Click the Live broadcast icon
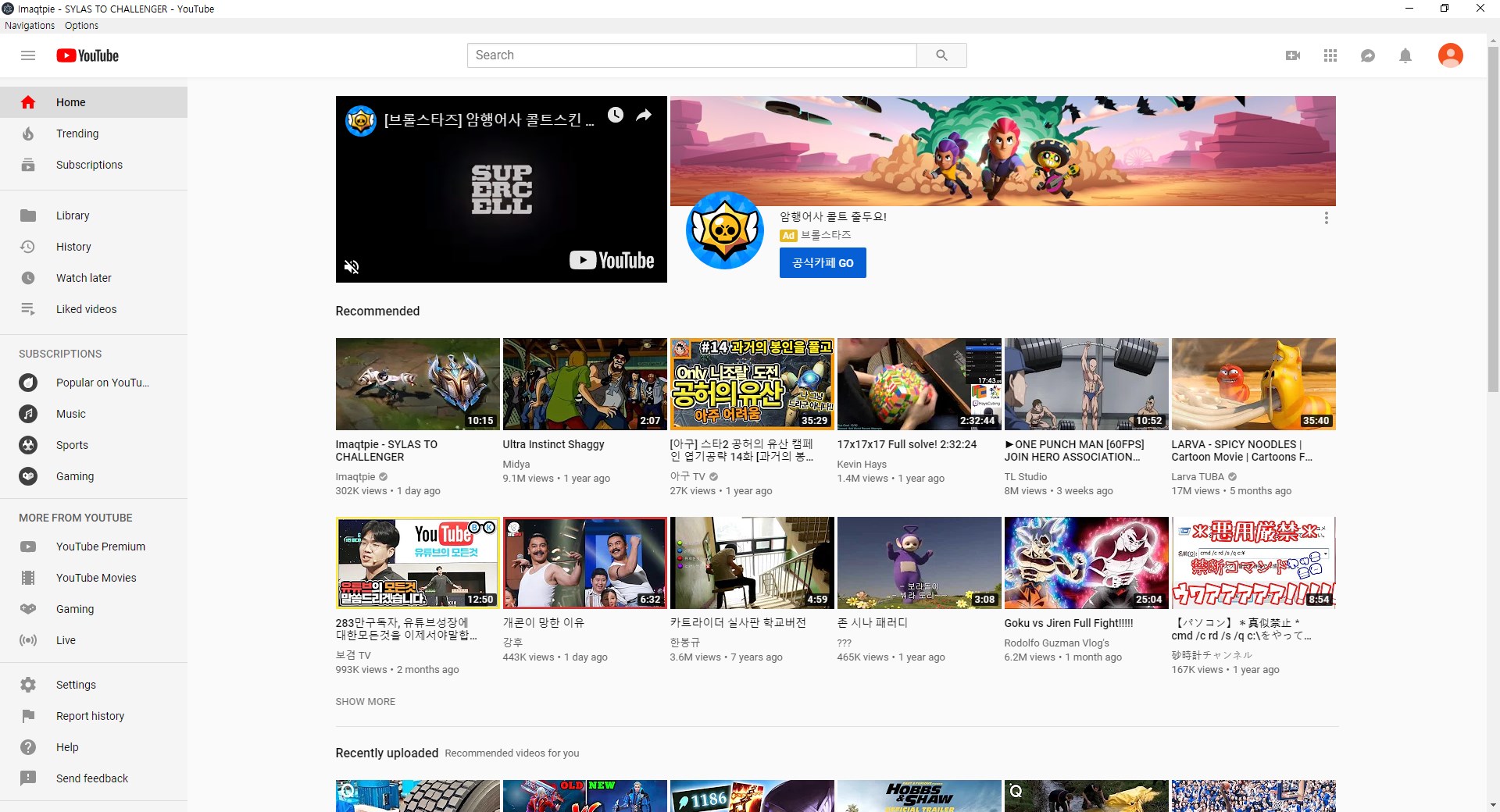The width and height of the screenshot is (1500, 812). [28, 640]
